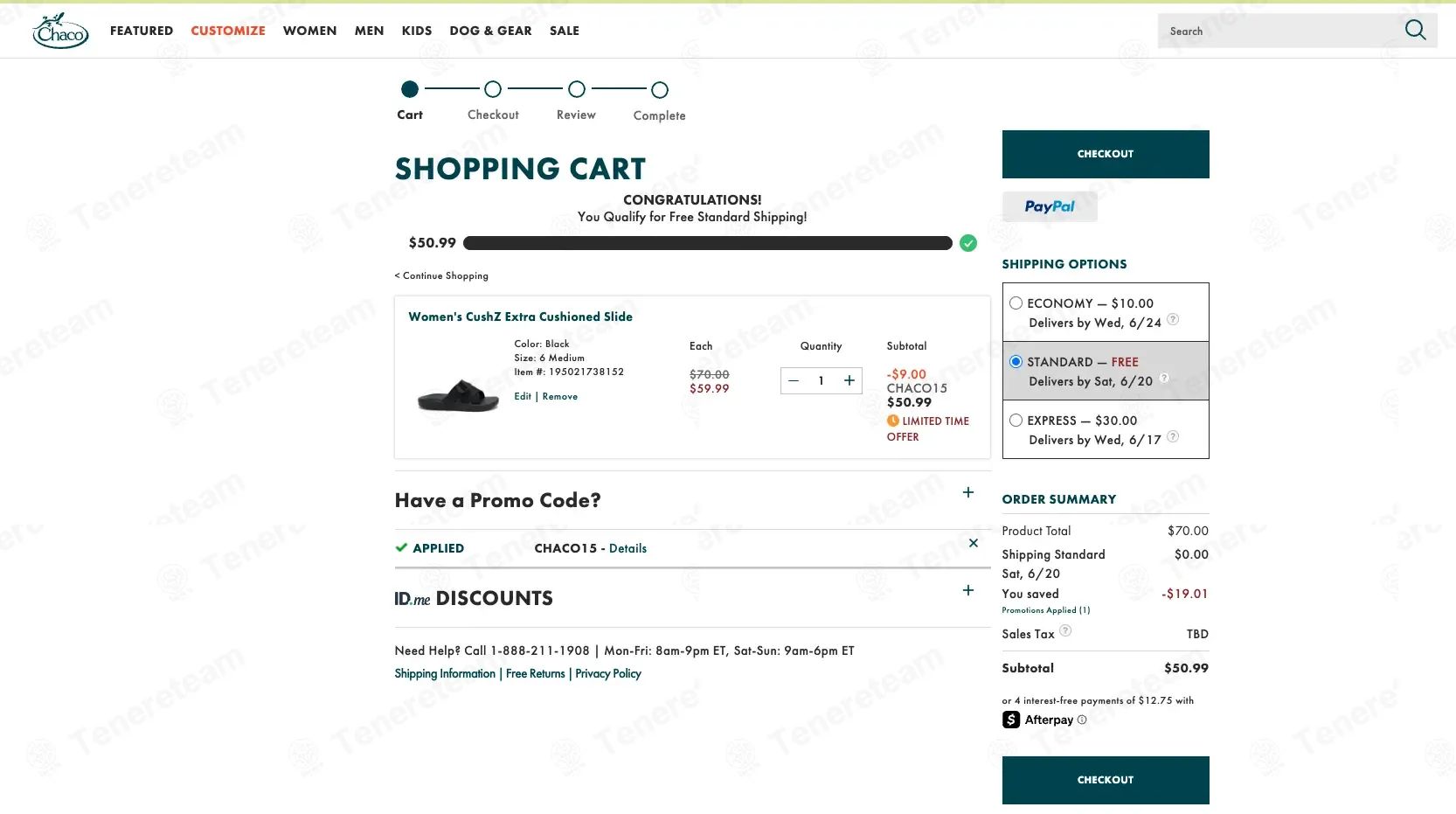The height and width of the screenshot is (814, 1456).
Task: Open Privacy Policy link
Action: pos(608,673)
